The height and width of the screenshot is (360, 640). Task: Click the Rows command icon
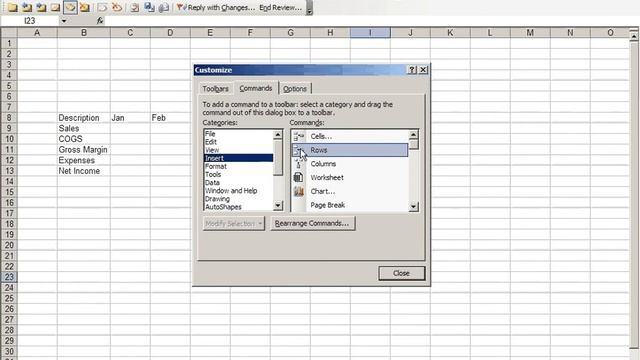click(x=298, y=150)
